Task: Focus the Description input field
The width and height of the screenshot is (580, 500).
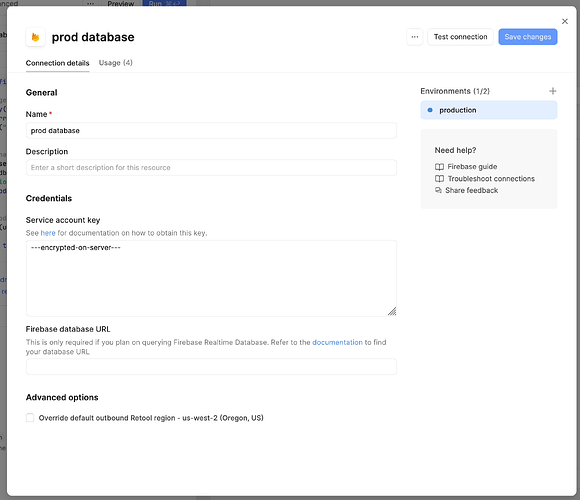Action: point(211,168)
